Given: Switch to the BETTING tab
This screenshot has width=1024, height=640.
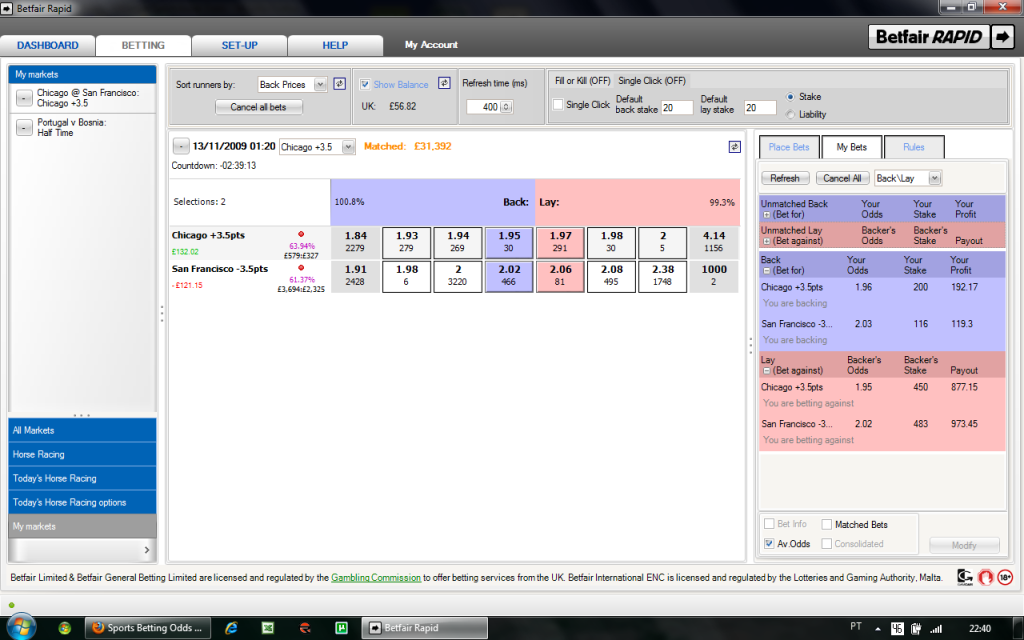Looking at the screenshot, I should pyautogui.click(x=143, y=46).
